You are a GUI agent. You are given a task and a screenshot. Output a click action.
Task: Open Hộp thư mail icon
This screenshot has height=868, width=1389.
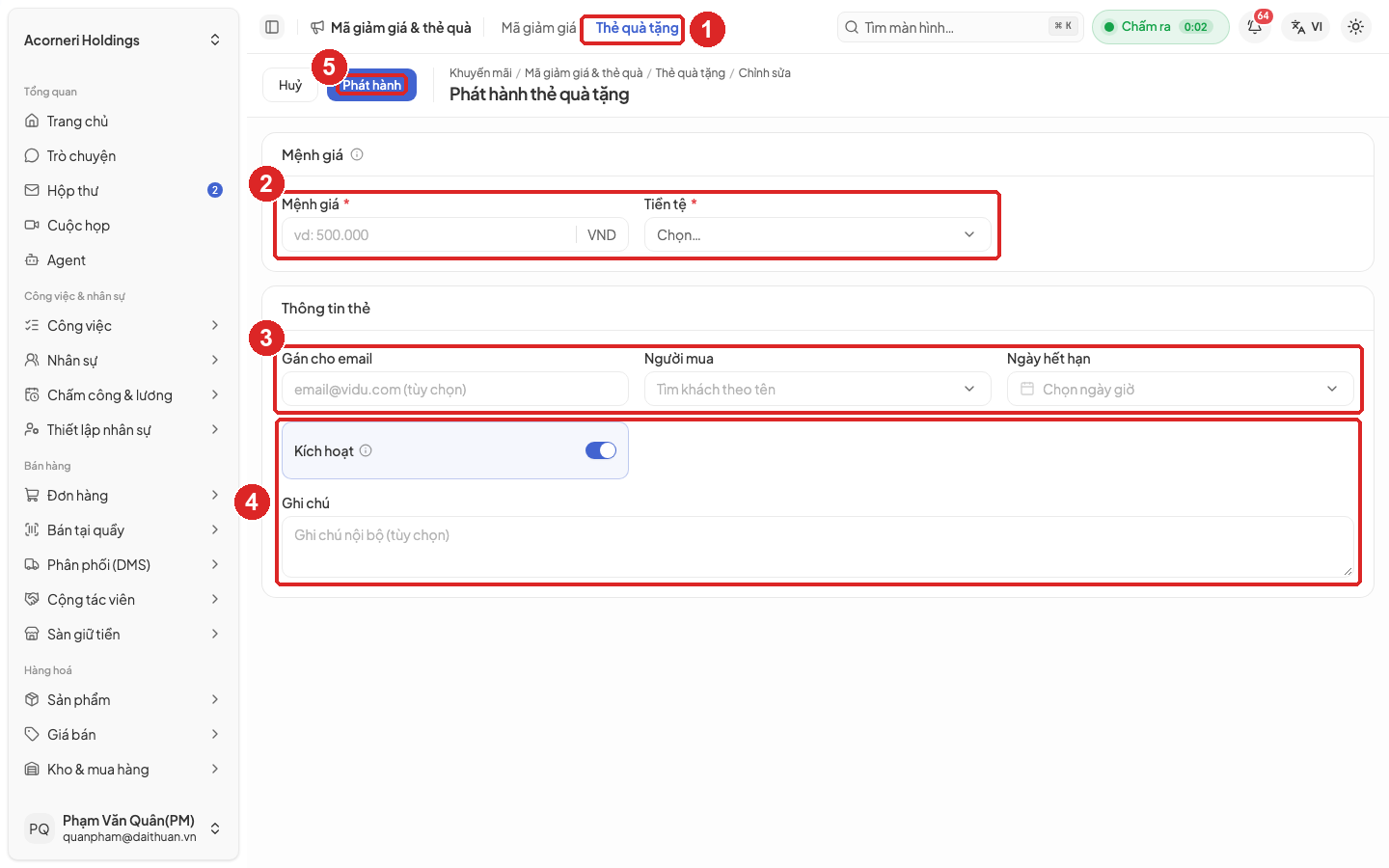point(32,191)
